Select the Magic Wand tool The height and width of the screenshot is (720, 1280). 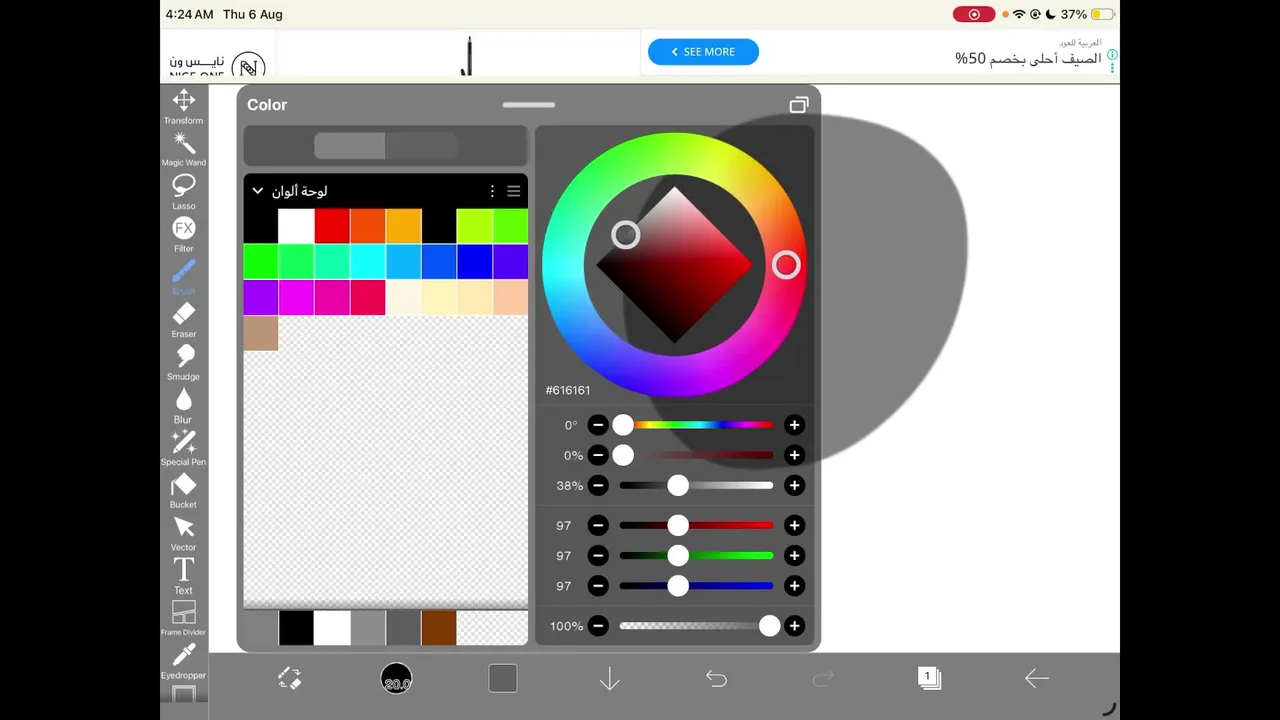pos(184,148)
